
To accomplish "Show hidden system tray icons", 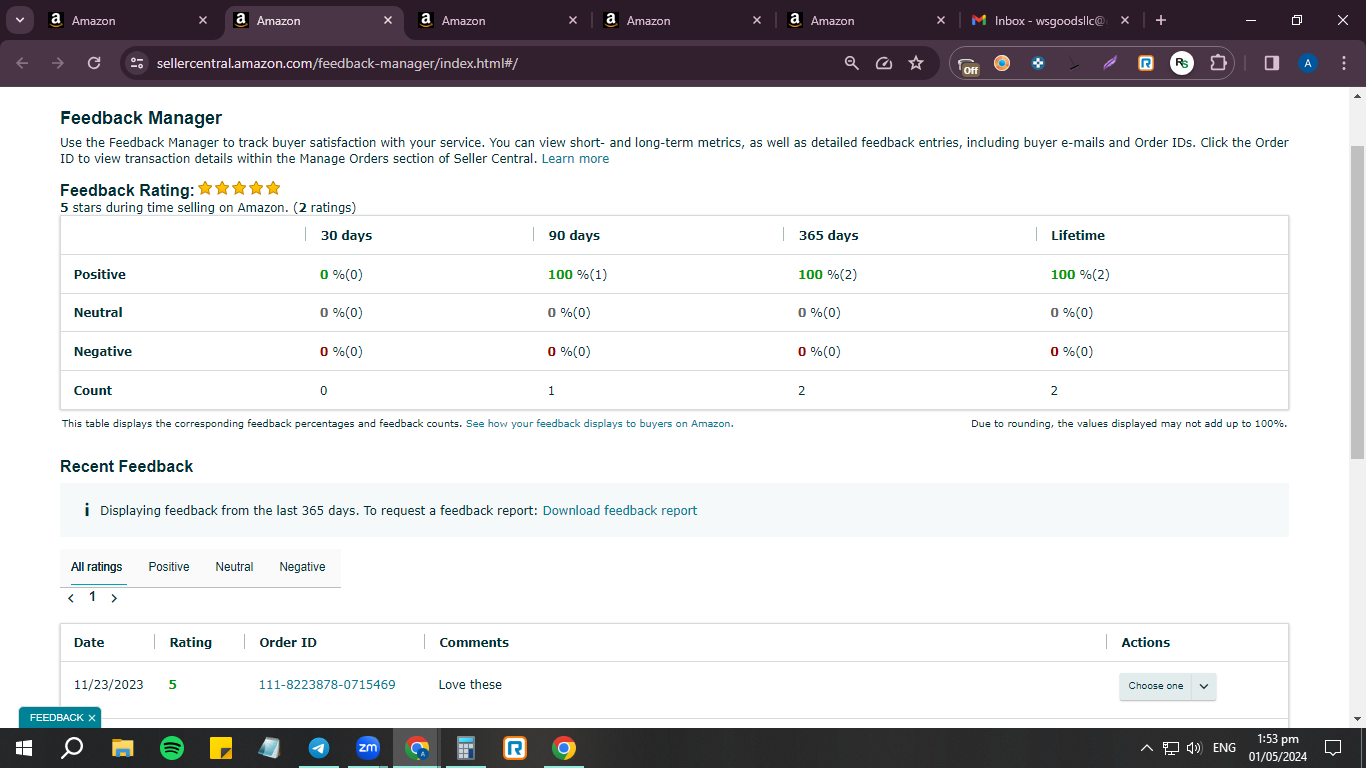I will point(1147,748).
